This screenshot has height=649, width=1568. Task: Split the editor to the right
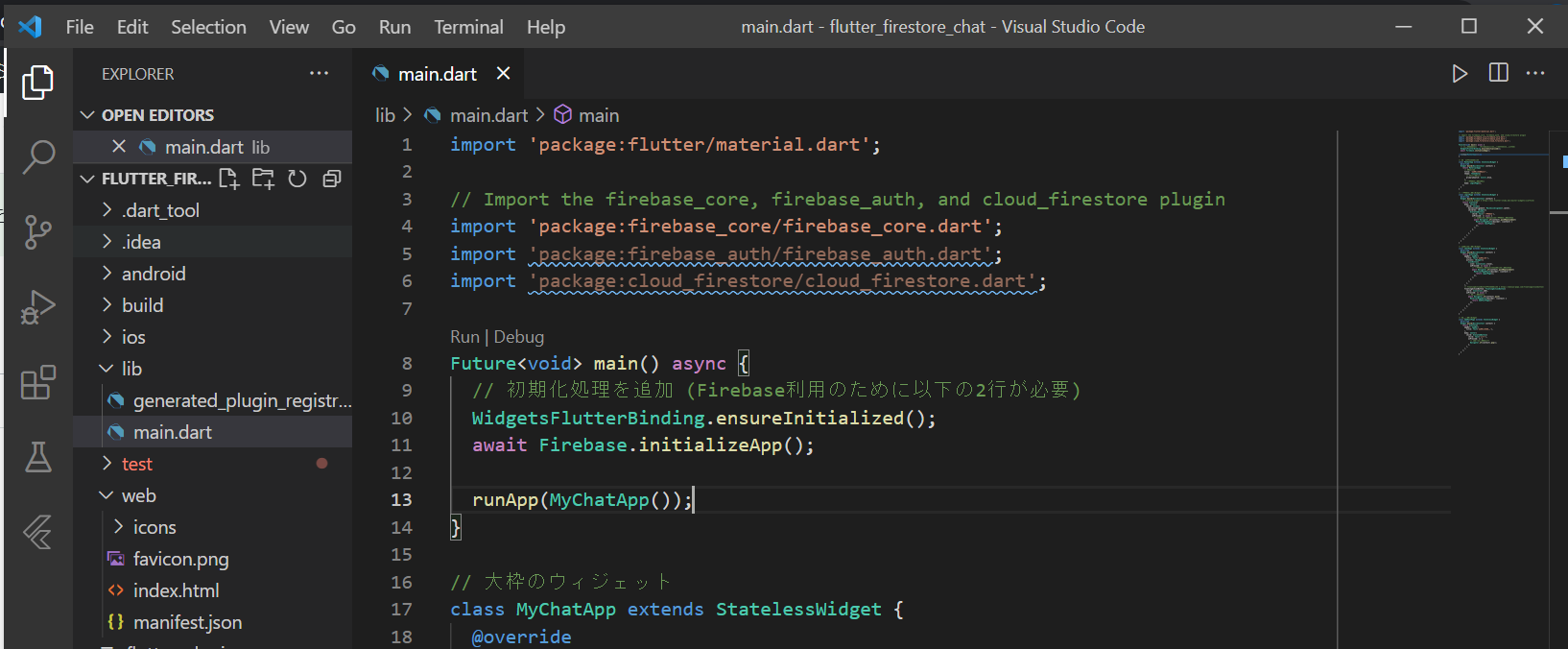pos(1498,73)
